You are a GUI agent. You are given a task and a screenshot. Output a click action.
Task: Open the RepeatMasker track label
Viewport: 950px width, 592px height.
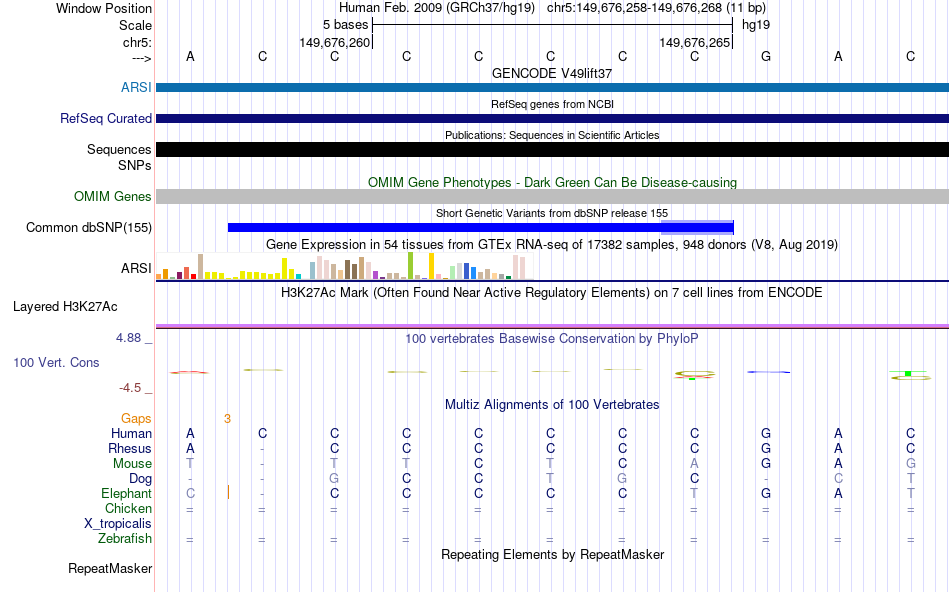coord(110,568)
